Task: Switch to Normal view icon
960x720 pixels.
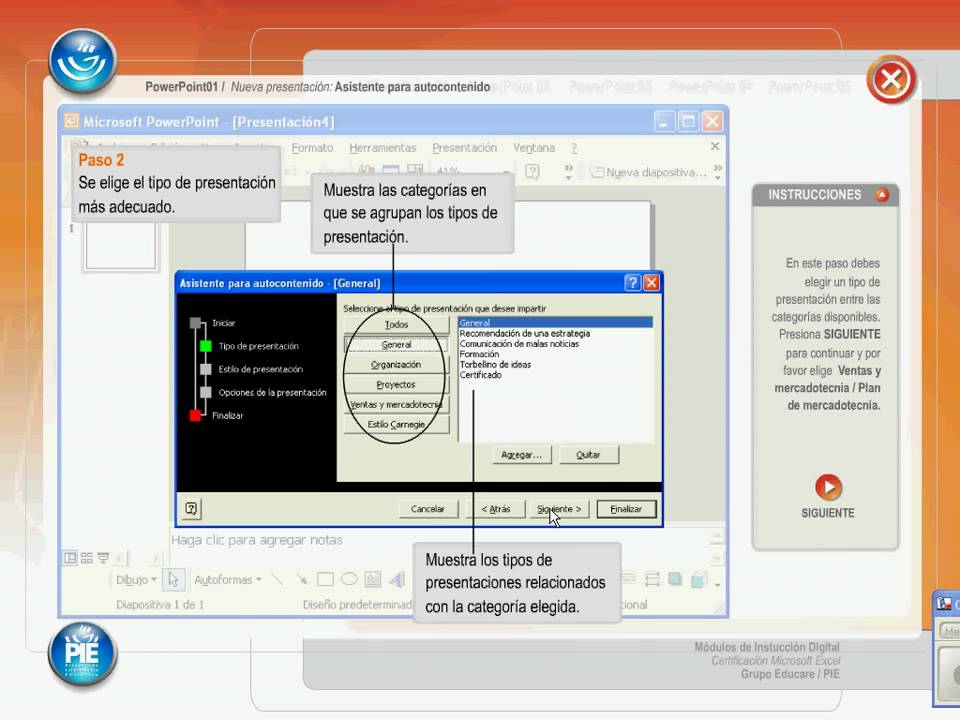Action: coord(70,558)
